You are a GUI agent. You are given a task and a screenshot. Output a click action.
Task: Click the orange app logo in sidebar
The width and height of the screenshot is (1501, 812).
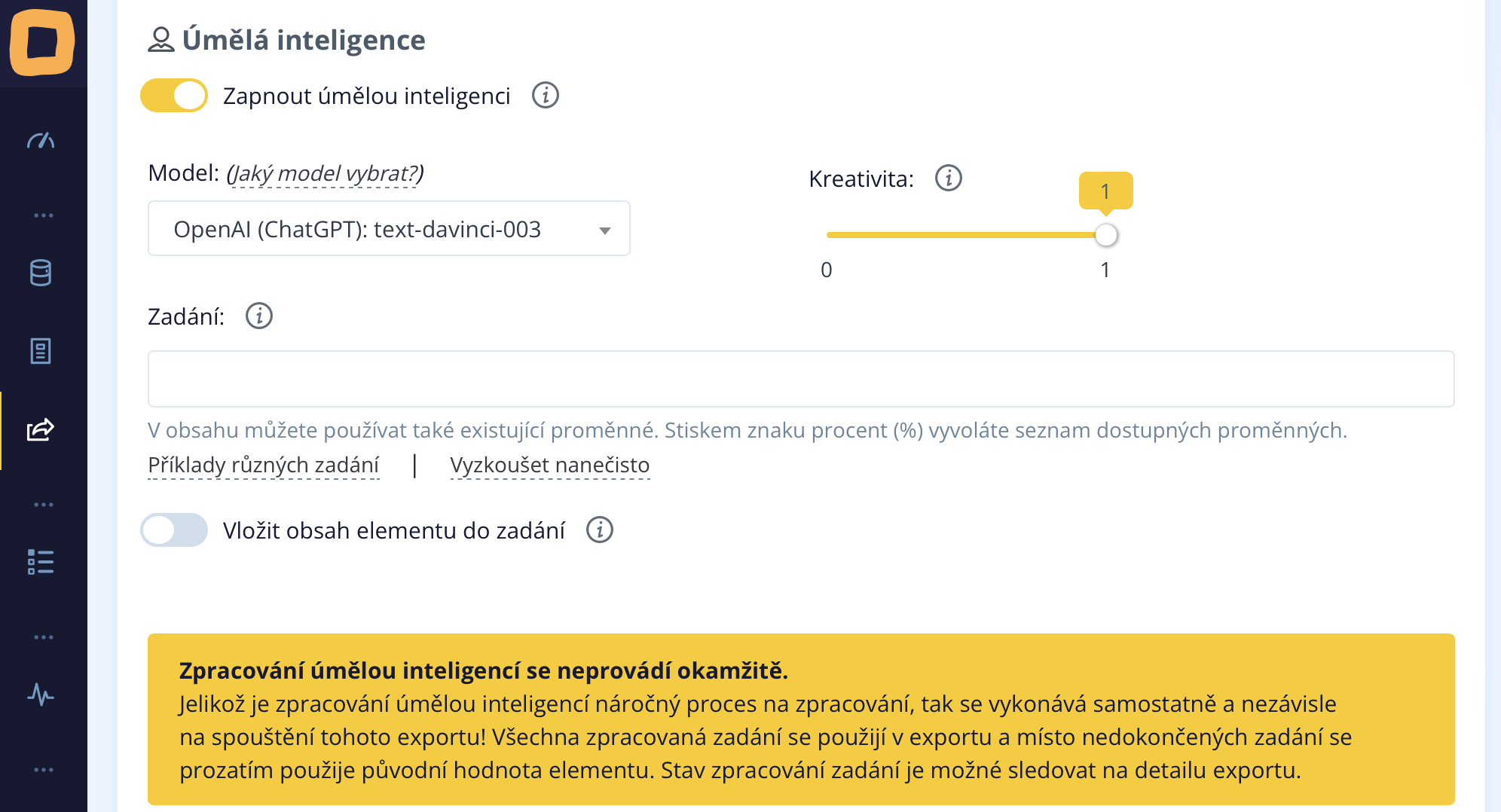(42, 42)
